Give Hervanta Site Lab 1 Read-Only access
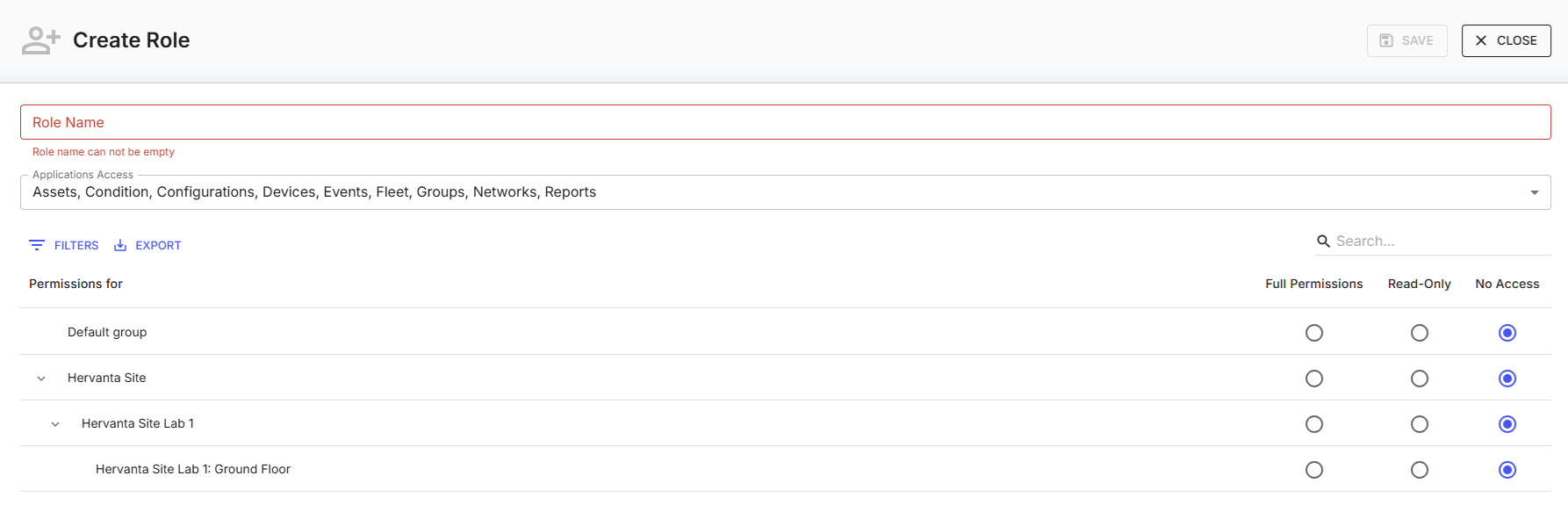Screen dimensions: 1568x512 [x=1419, y=424]
